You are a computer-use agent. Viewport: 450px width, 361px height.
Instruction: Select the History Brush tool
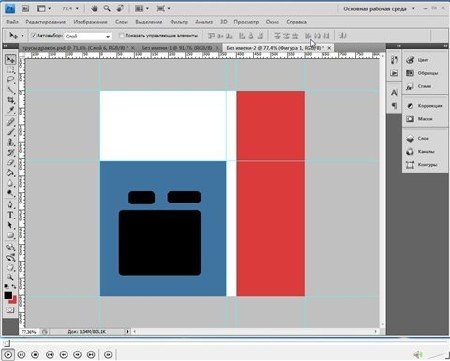(x=10, y=153)
